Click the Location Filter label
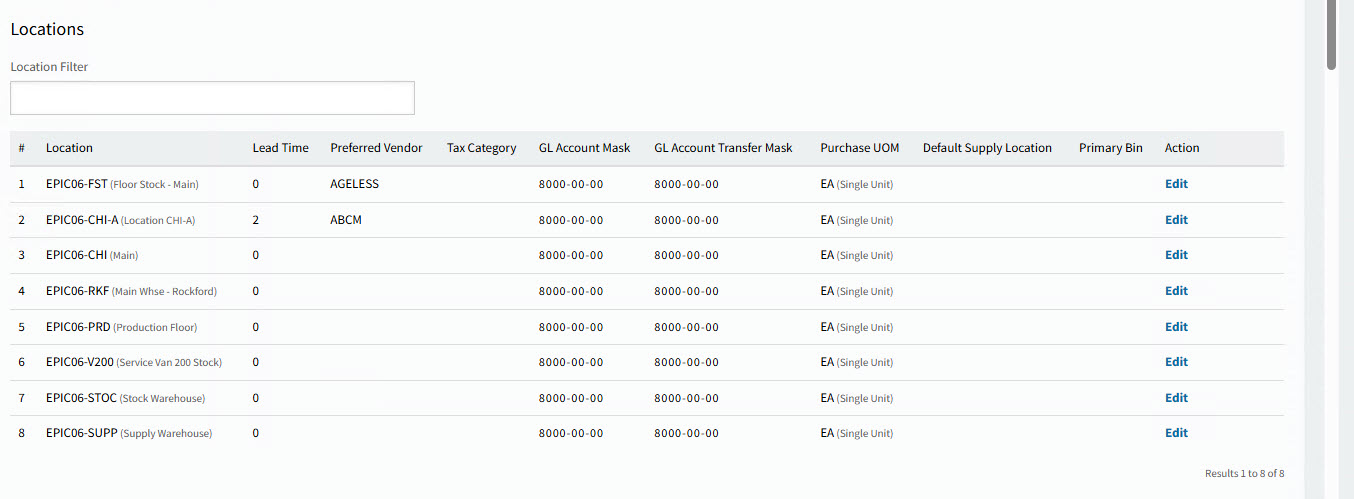The width and height of the screenshot is (1354, 499). (x=49, y=67)
